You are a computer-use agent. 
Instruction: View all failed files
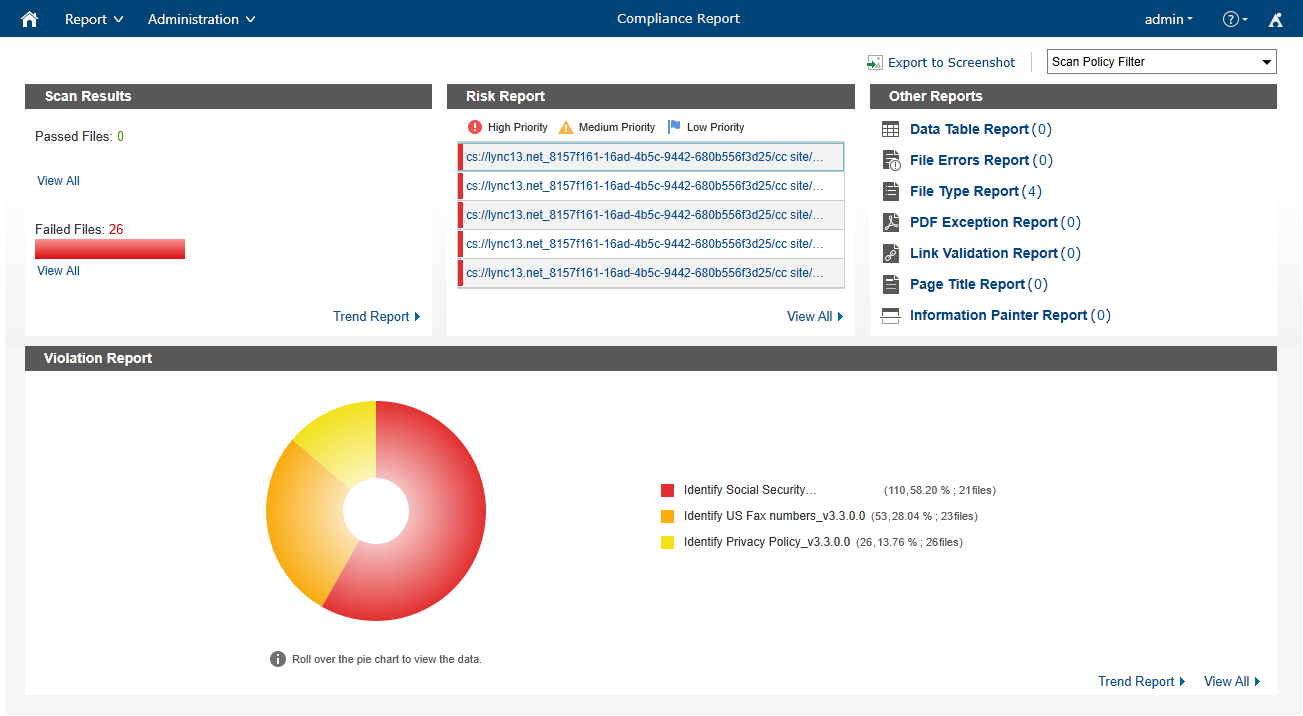point(58,271)
